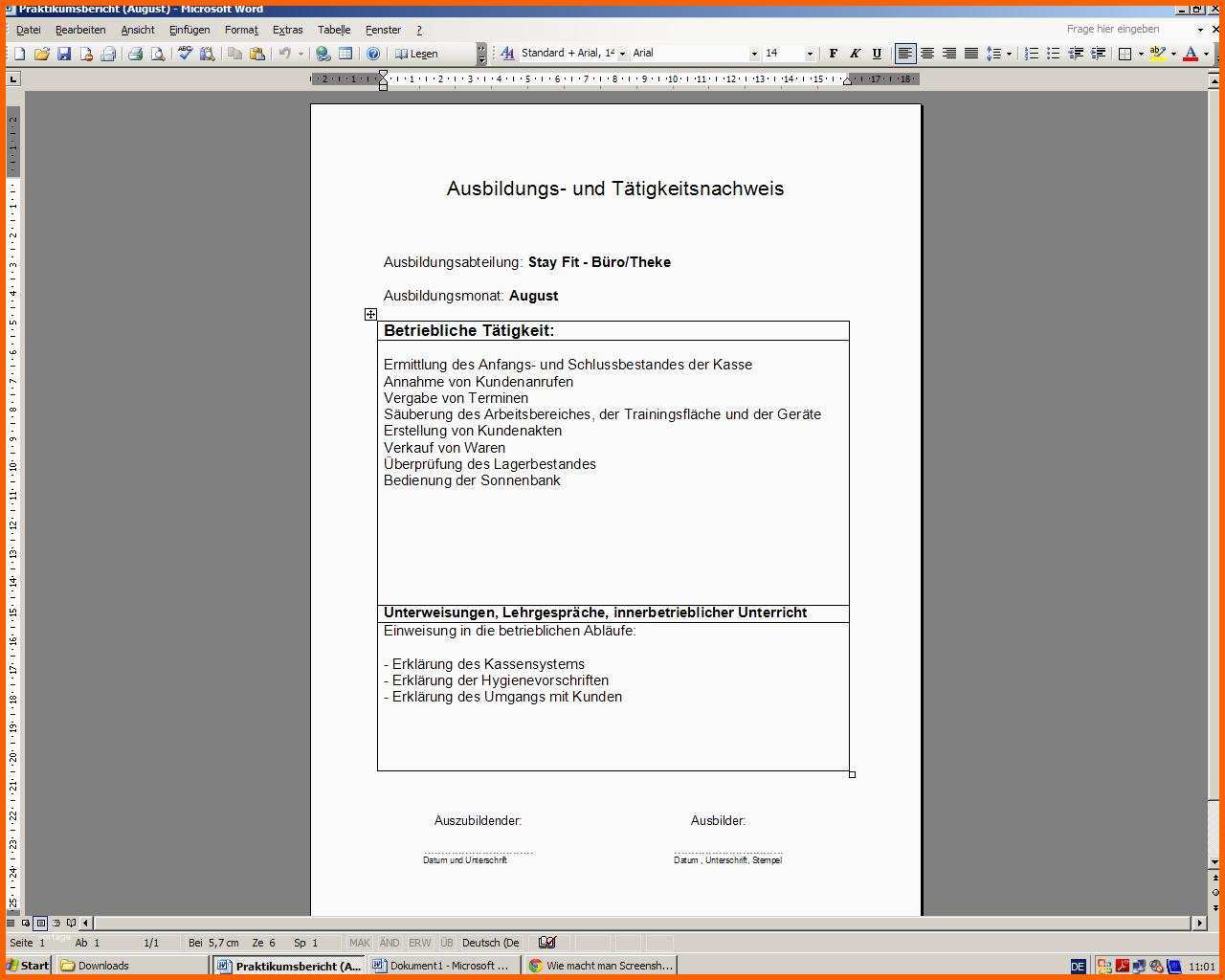This screenshot has width=1225, height=980.
Task: Switch to the Chrome 'Wie macht man Screensh...' window
Action: [600, 966]
